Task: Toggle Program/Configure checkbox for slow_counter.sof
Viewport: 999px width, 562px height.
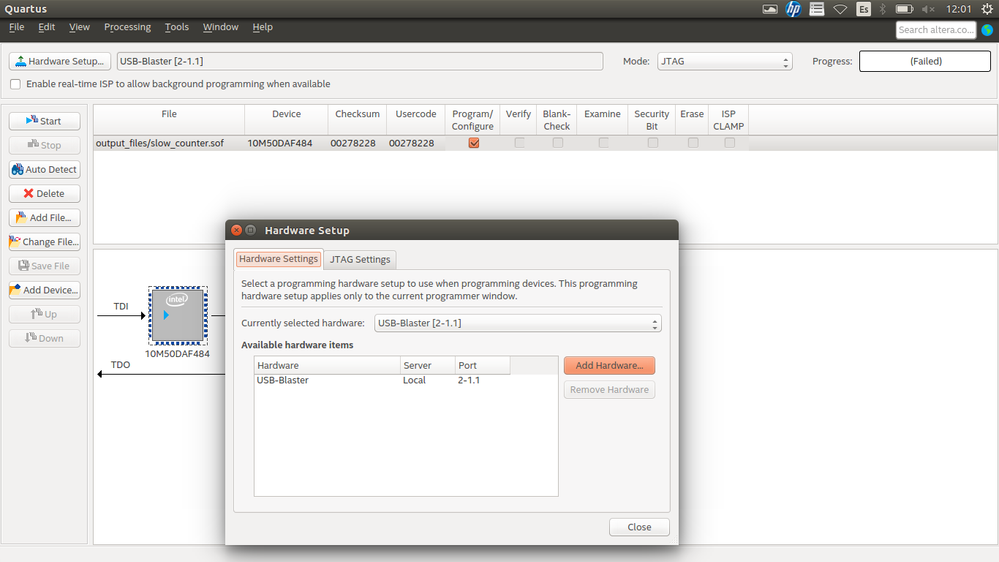Action: coord(473,143)
